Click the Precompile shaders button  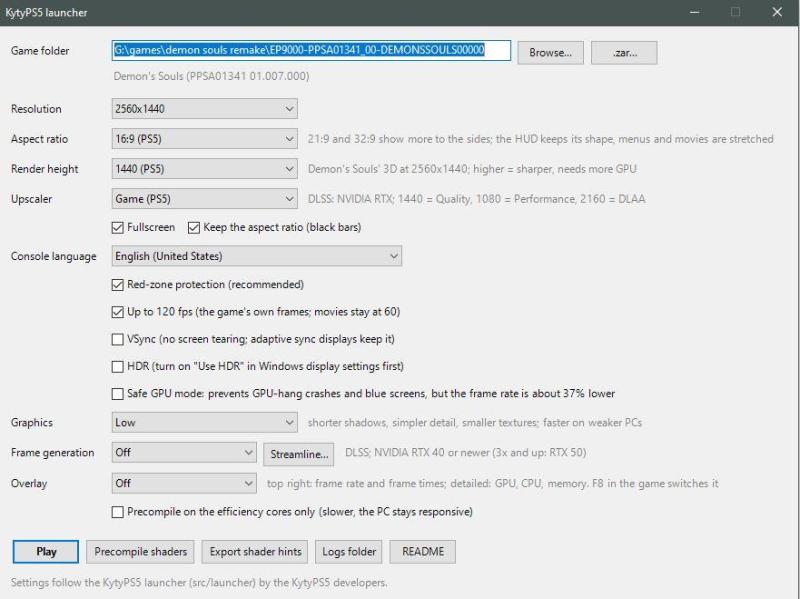(x=140, y=552)
